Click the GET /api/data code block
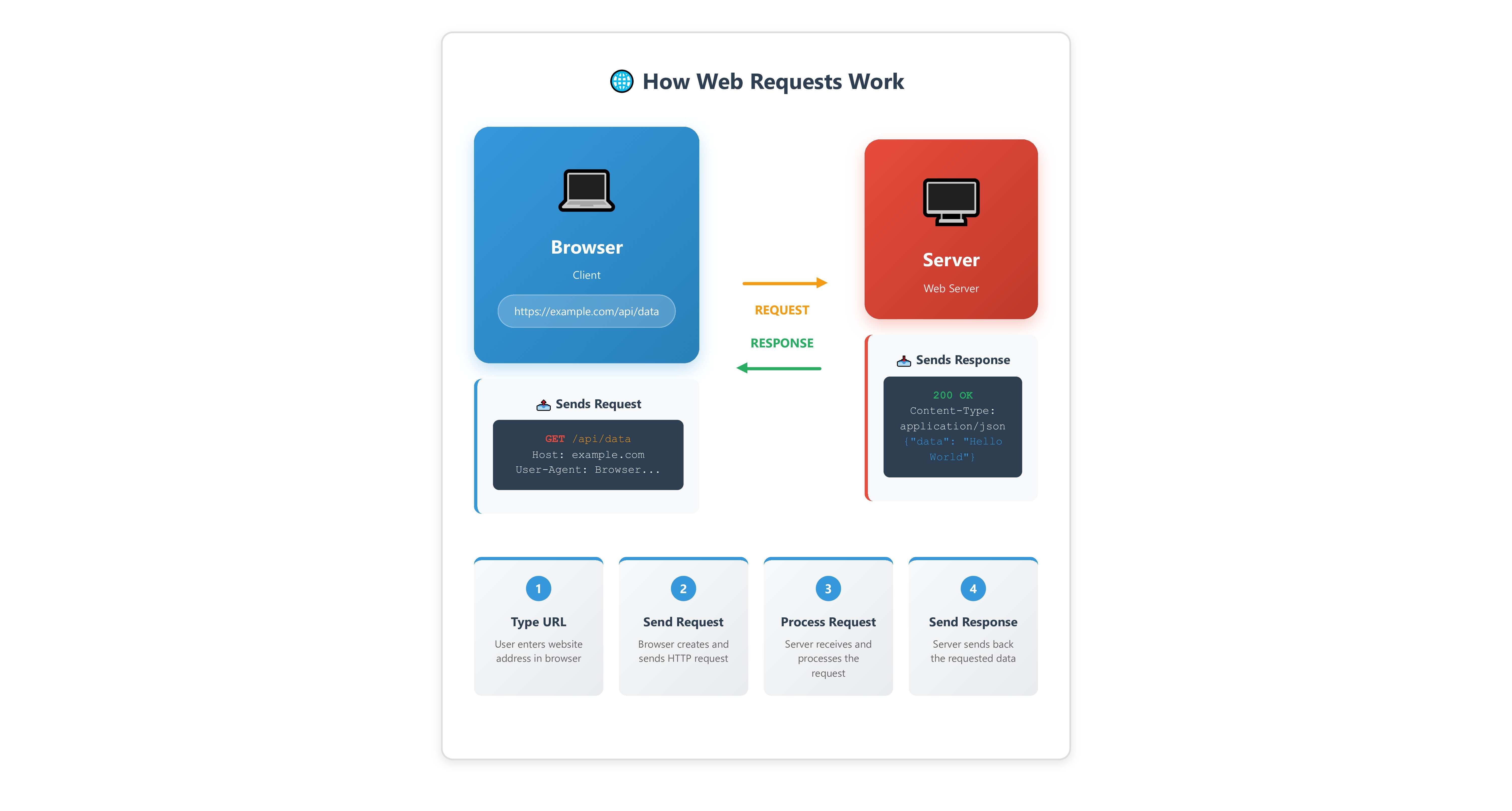The image size is (1512, 811). tap(588, 455)
